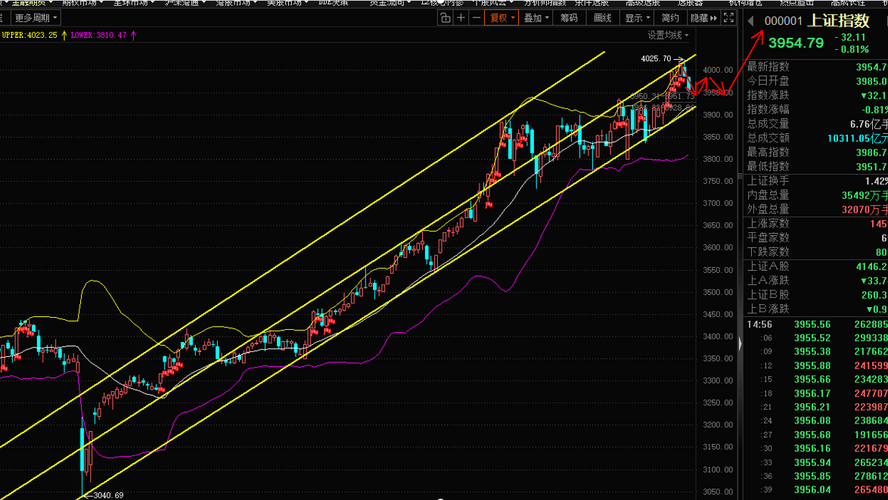The image size is (888, 500).
Task: Click the 4000.00 price axis label
Action: click(718, 70)
